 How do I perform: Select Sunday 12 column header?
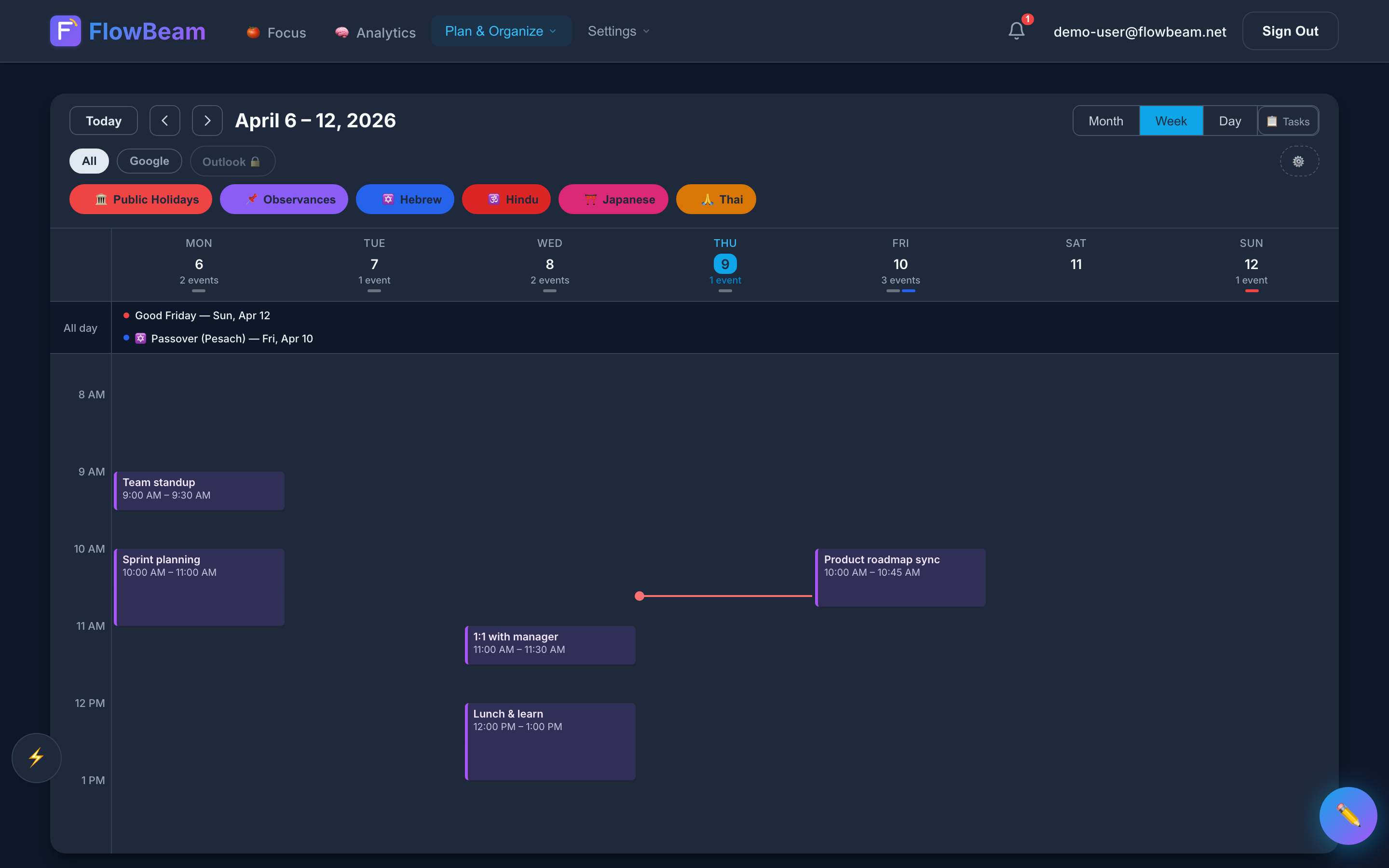coord(1251,264)
